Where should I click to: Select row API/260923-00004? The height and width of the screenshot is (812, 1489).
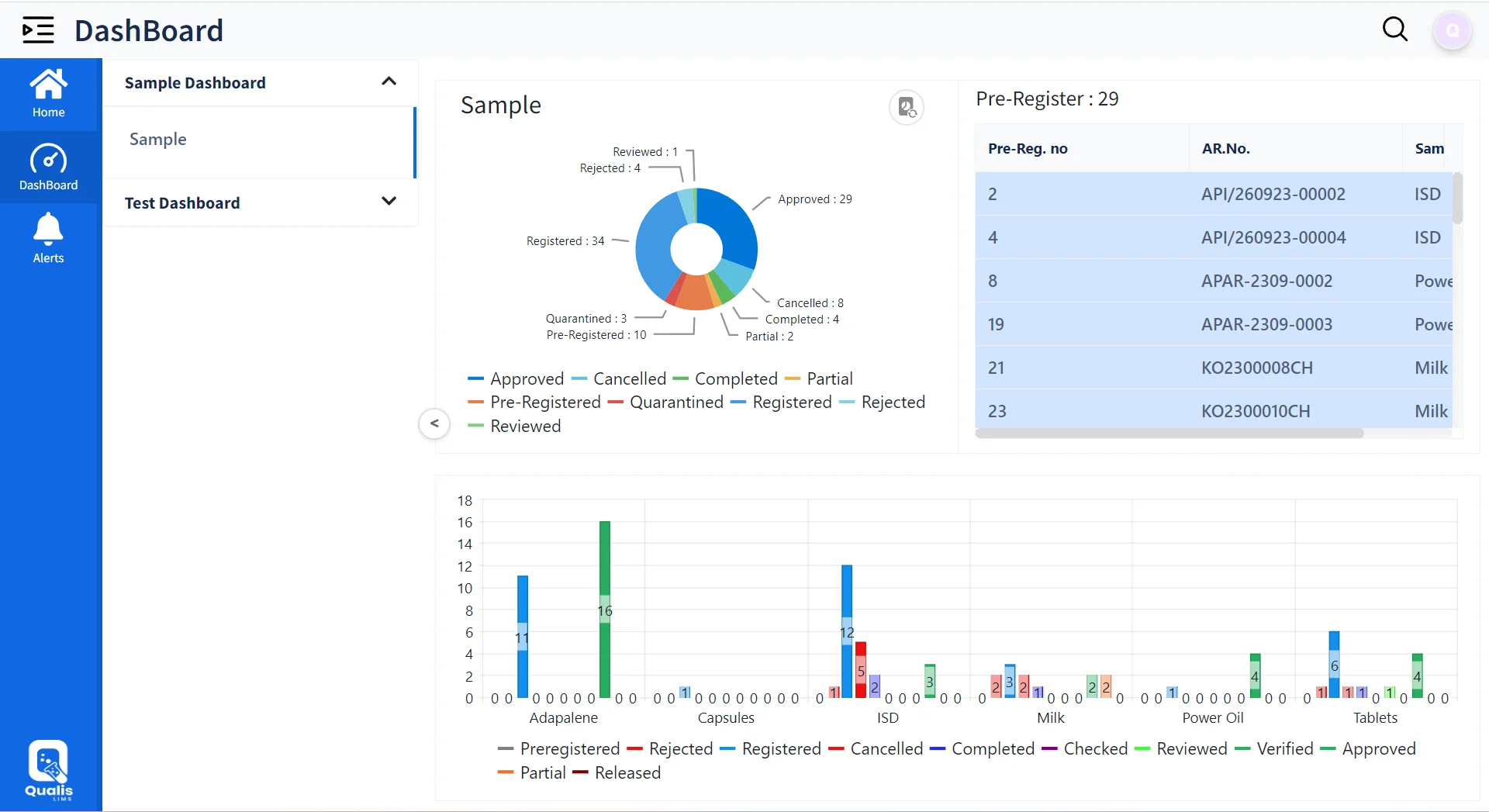click(1214, 237)
